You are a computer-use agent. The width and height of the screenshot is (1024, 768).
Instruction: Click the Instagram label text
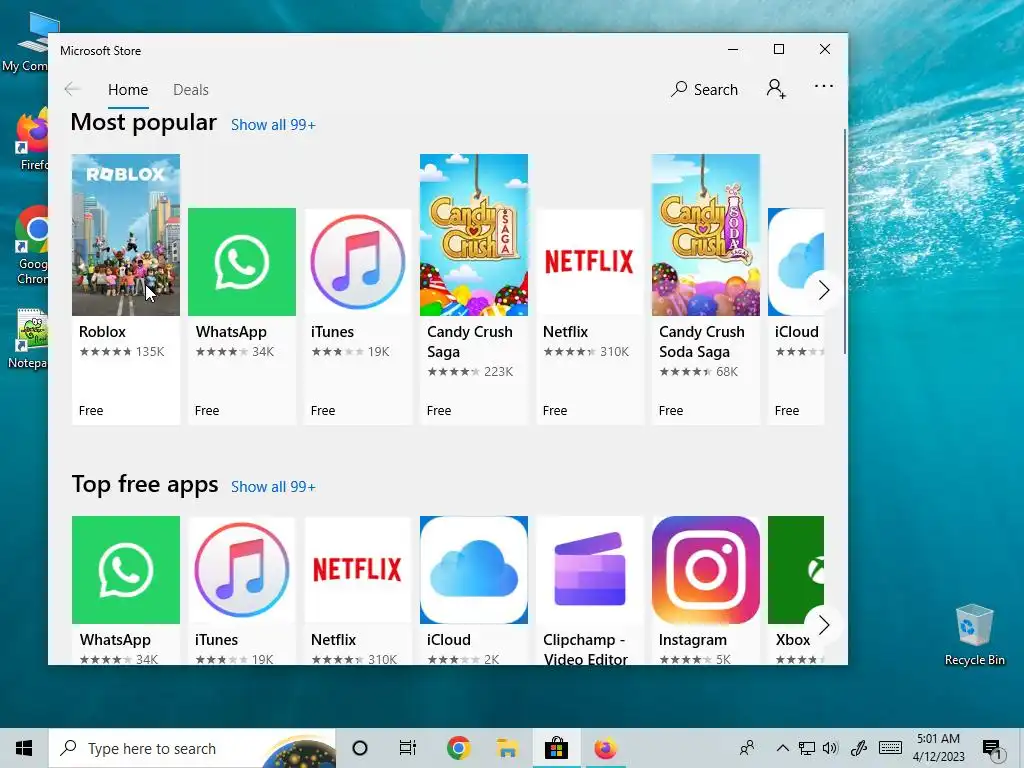(x=692, y=640)
